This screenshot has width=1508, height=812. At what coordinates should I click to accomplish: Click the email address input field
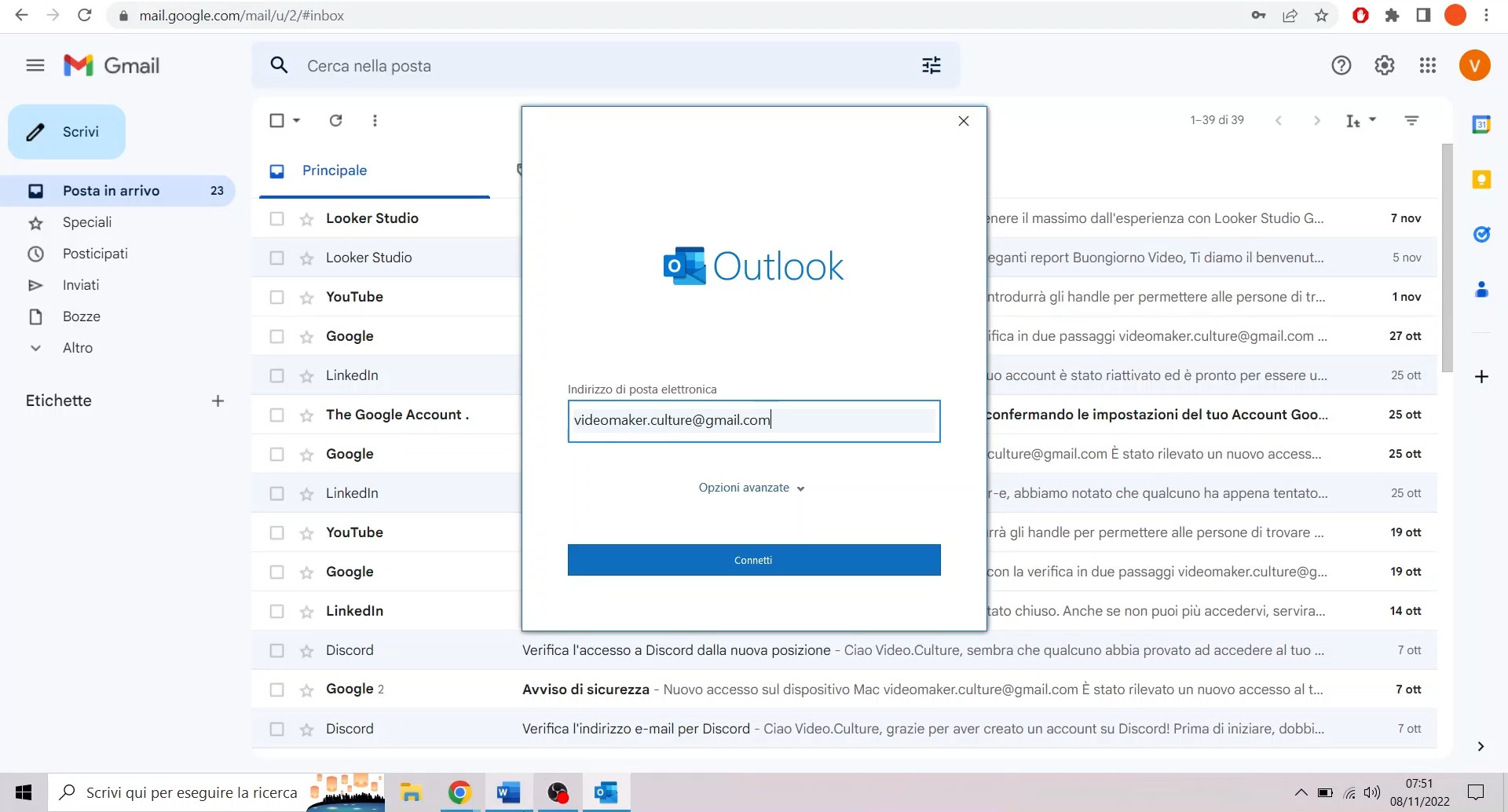[x=753, y=420]
